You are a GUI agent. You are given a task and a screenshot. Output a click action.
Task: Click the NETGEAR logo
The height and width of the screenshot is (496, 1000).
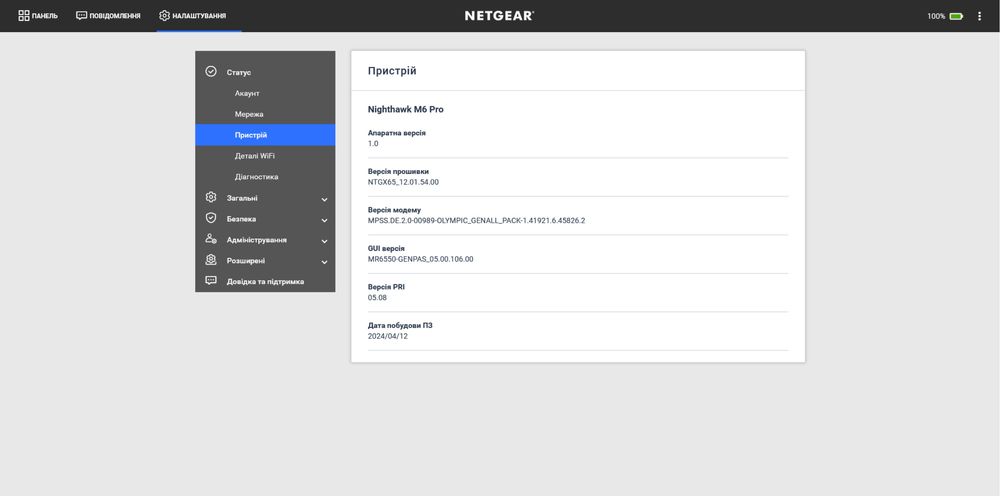[x=499, y=16]
